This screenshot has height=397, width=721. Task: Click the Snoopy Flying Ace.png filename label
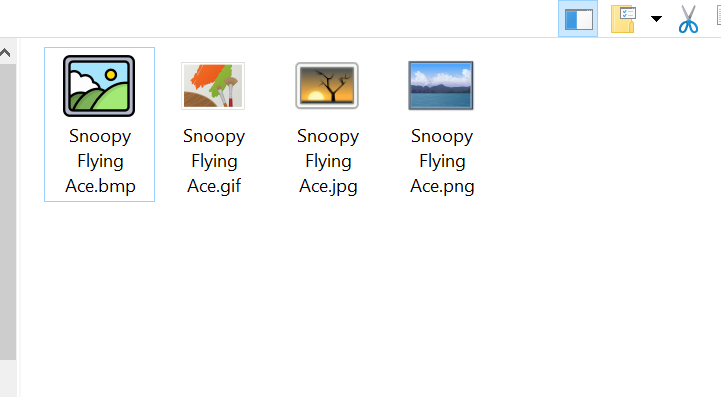click(x=442, y=161)
